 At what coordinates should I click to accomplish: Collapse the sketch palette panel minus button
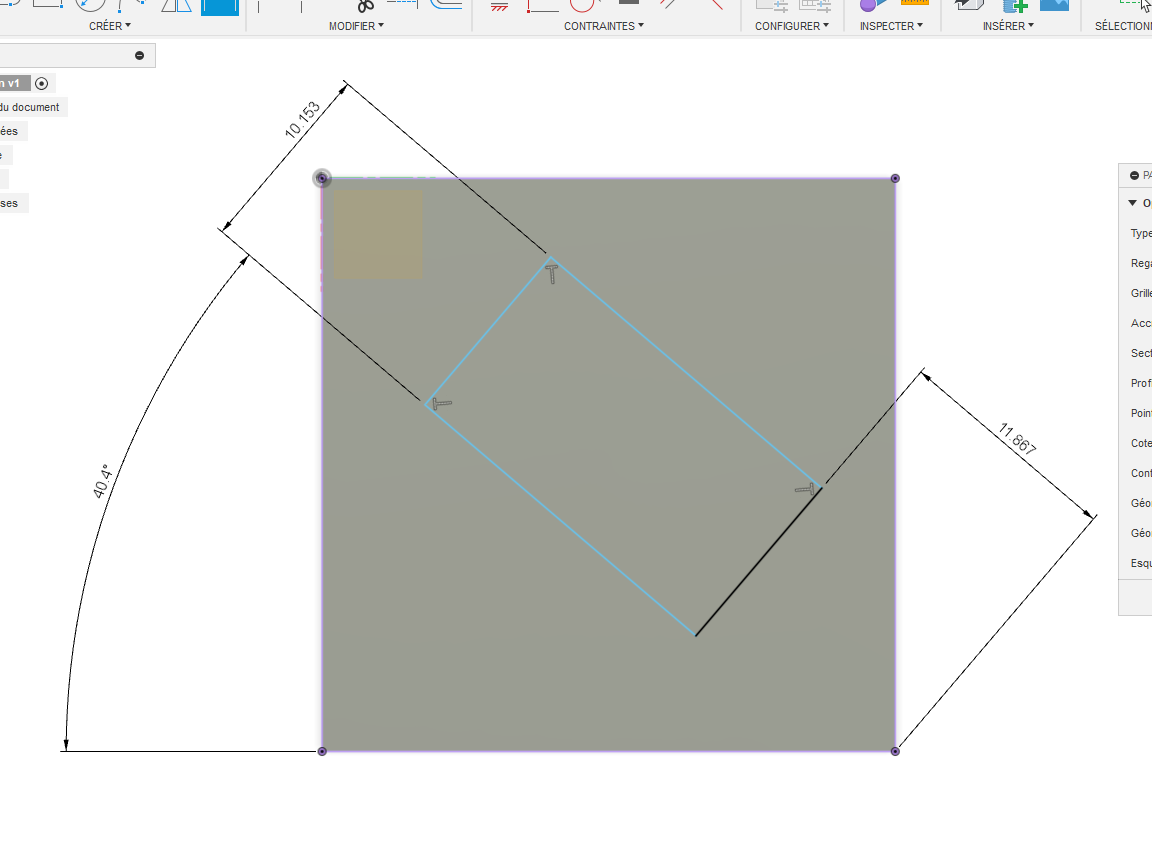pos(1134,176)
